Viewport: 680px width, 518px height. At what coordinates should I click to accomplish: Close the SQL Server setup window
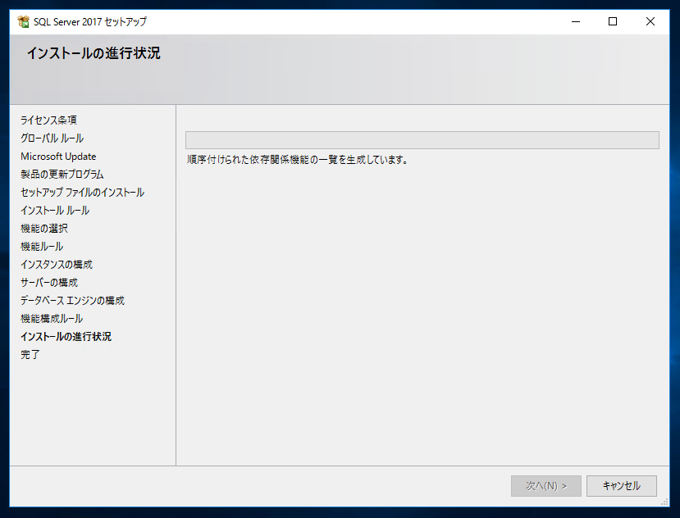click(650, 21)
